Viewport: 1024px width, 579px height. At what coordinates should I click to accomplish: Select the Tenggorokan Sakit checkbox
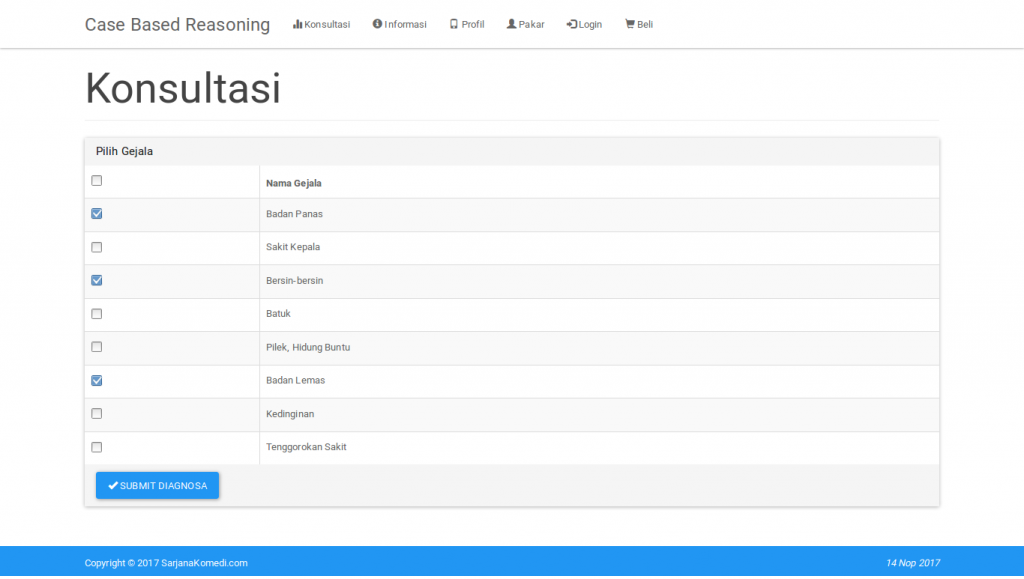pyautogui.click(x=97, y=447)
